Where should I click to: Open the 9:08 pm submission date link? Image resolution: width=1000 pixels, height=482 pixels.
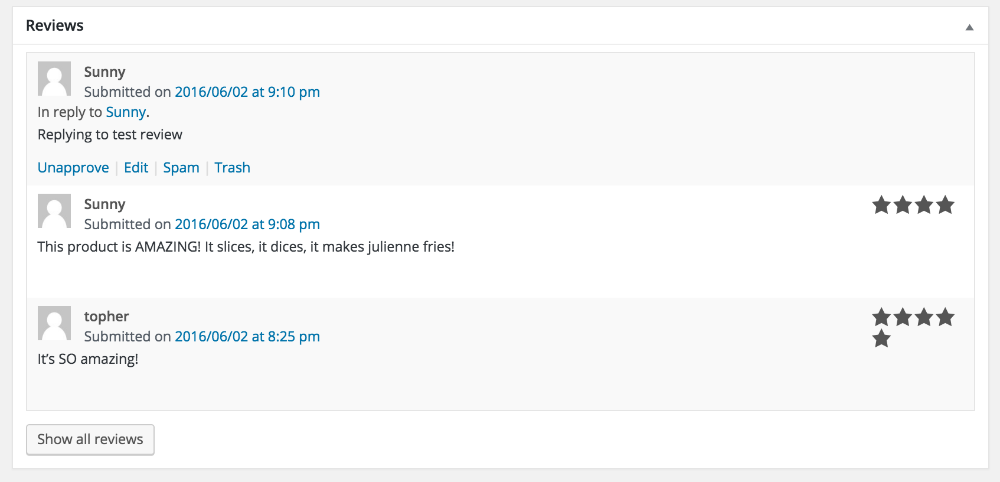point(247,224)
